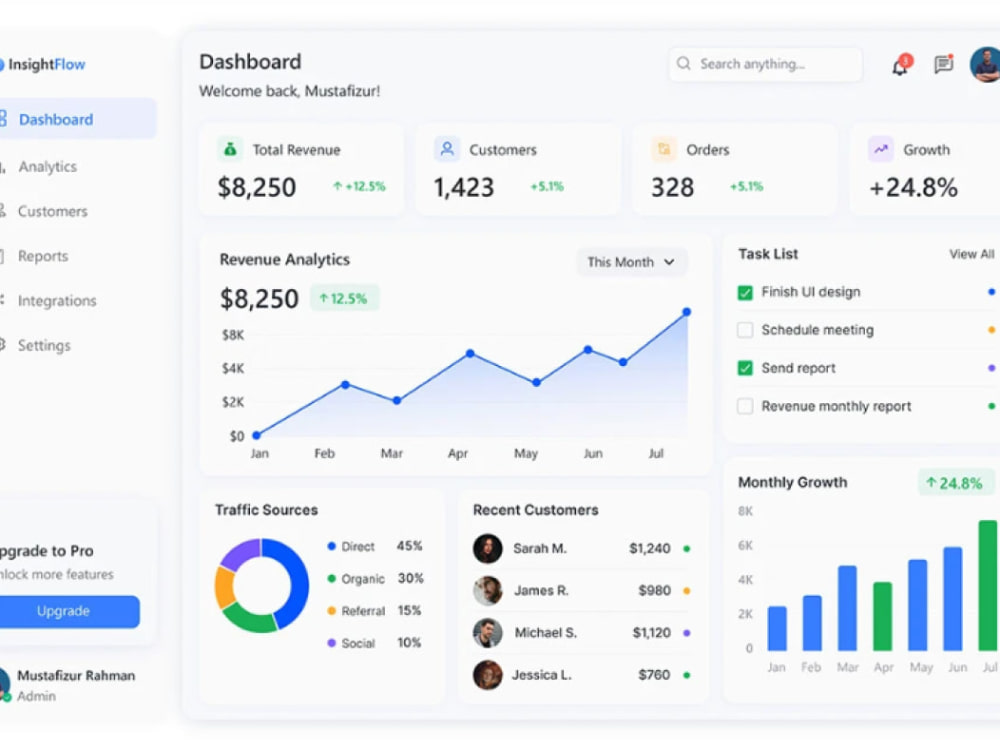Uncheck the Finish UI design task

(745, 293)
